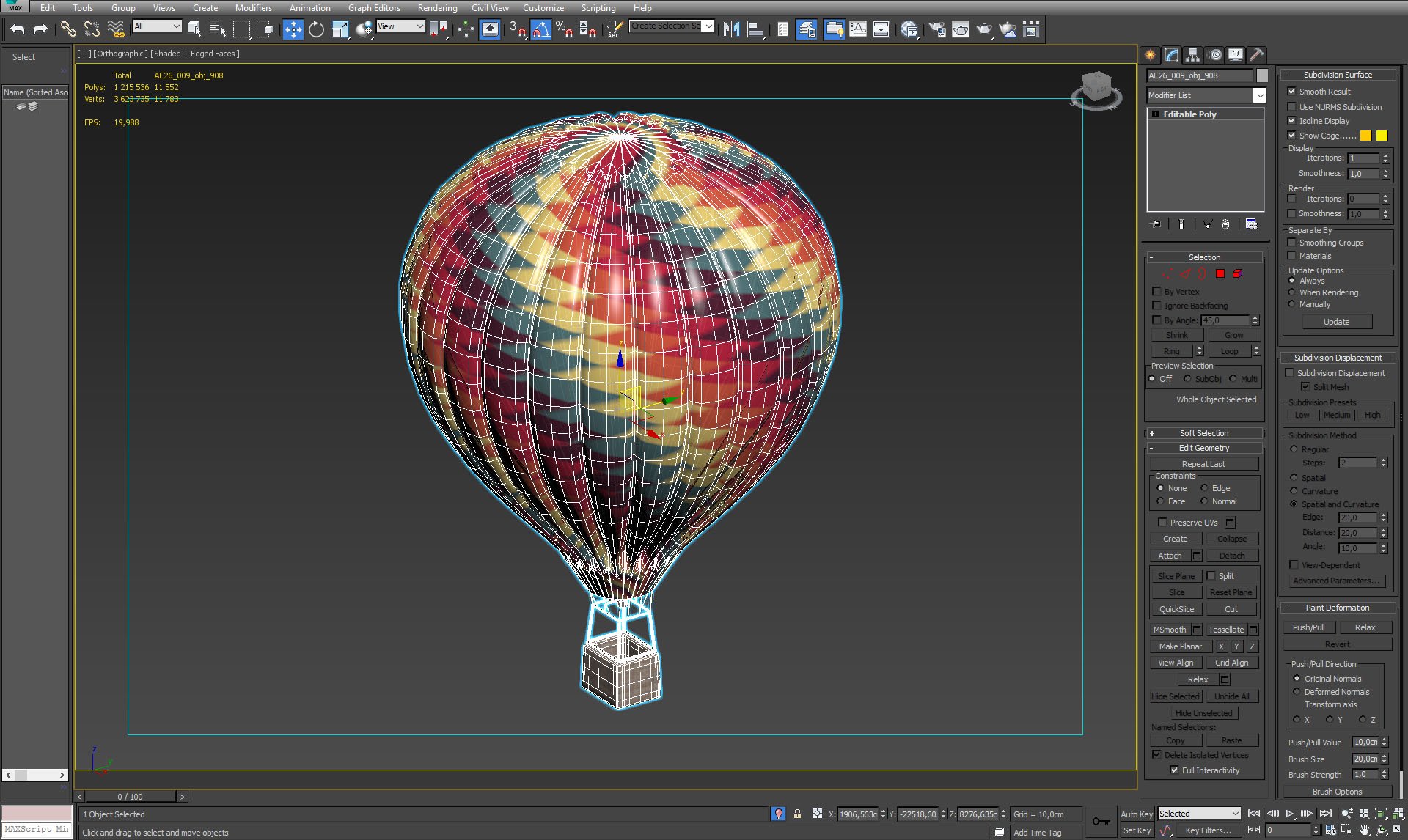Screen dimensions: 1408x840
Task: Click Pin Stack icon under modifier stack
Action: point(1156,224)
